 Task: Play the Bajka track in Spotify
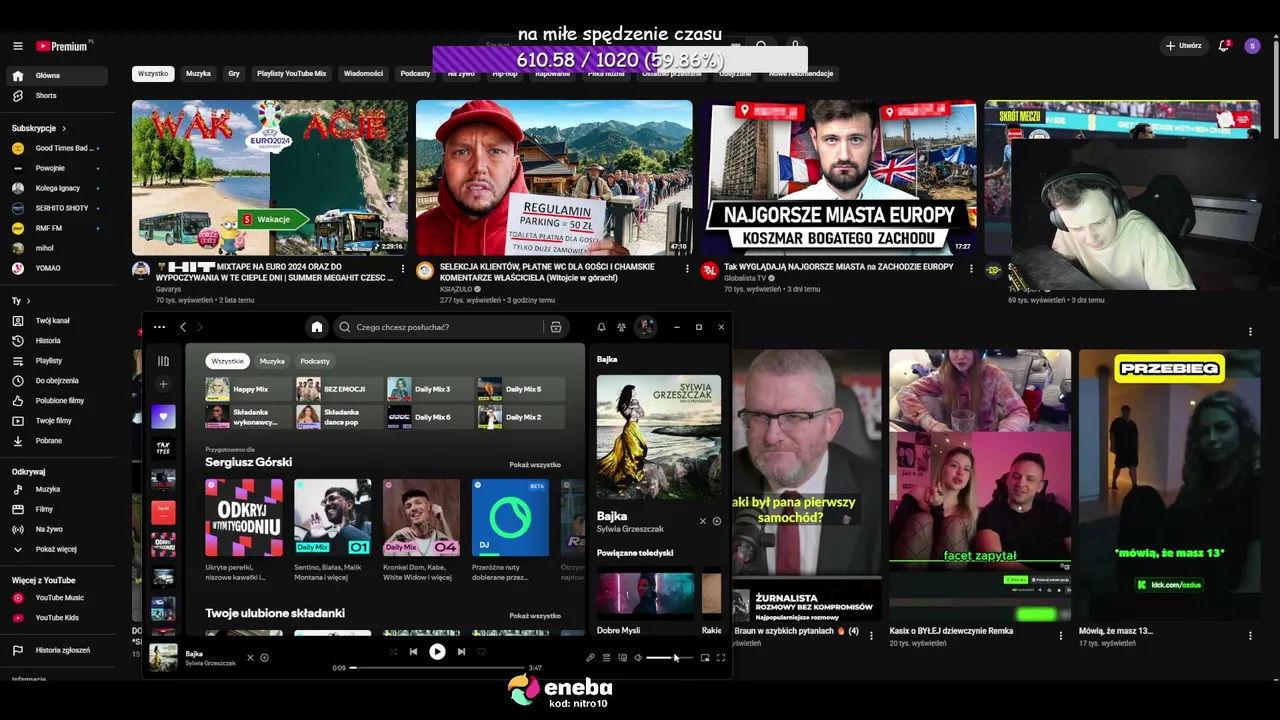[437, 652]
